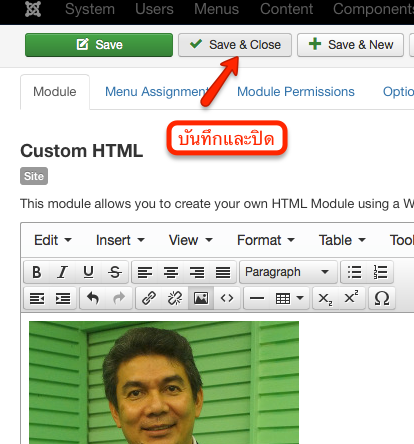414x444 pixels.
Task: Open source code view
Action: [x=227, y=298]
